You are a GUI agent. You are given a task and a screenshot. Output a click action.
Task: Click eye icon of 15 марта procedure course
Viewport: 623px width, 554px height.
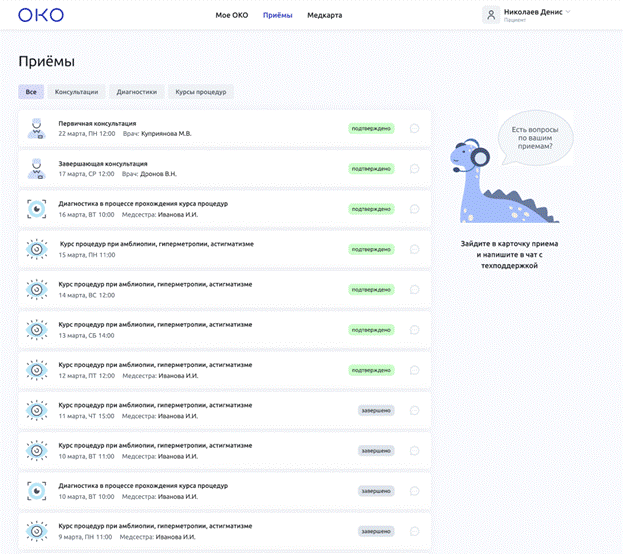36,249
